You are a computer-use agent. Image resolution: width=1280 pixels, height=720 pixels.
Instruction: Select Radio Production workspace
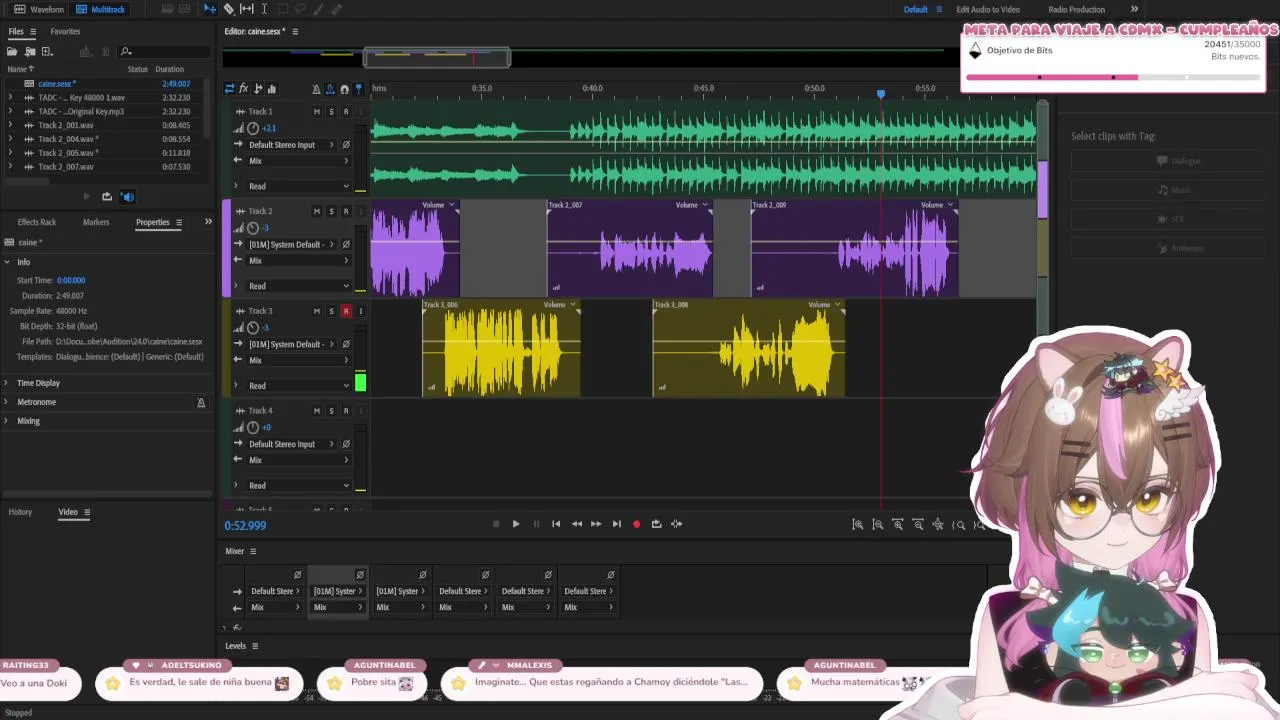pyautogui.click(x=1077, y=9)
